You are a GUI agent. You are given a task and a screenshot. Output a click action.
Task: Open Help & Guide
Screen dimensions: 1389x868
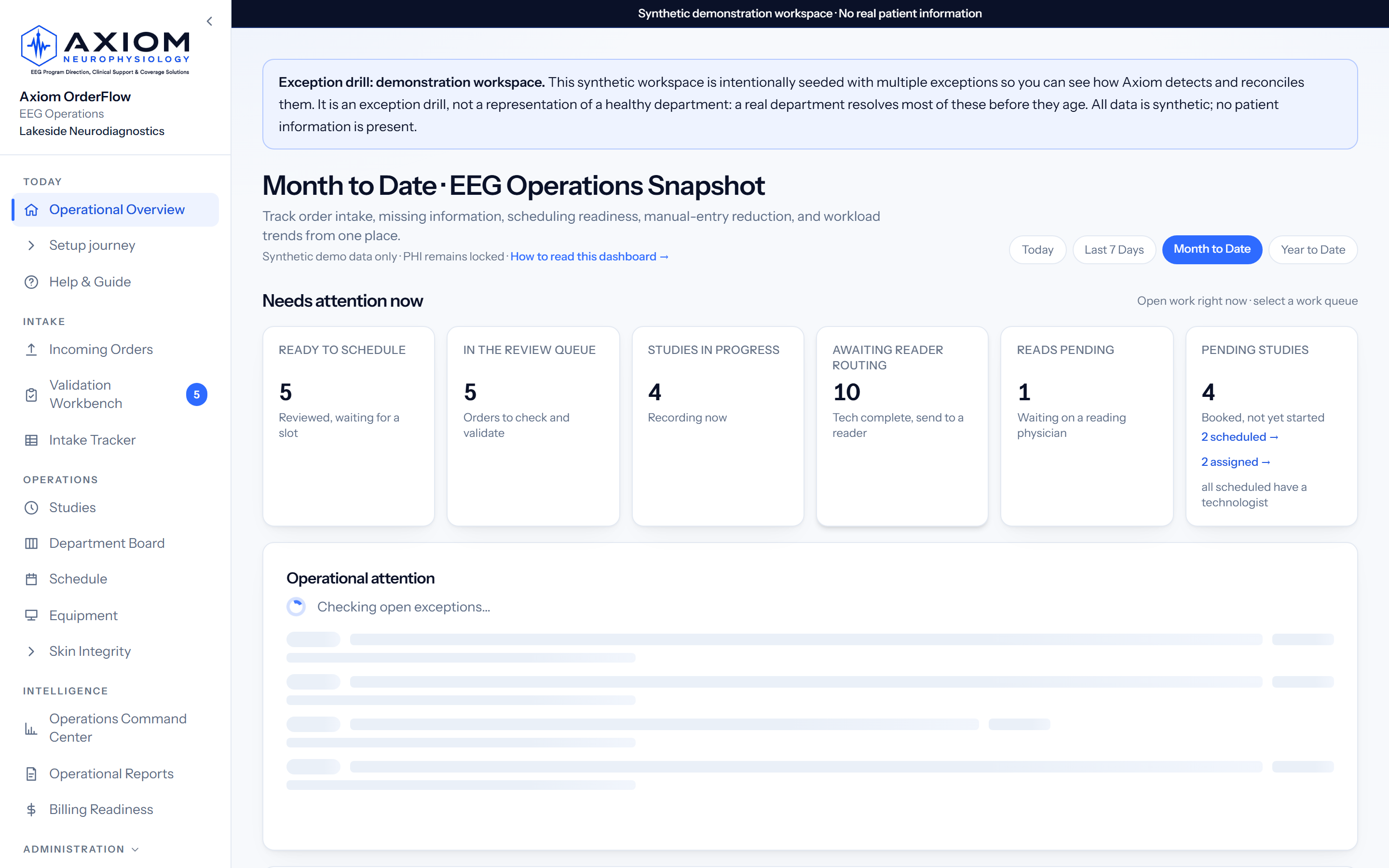(x=115, y=282)
